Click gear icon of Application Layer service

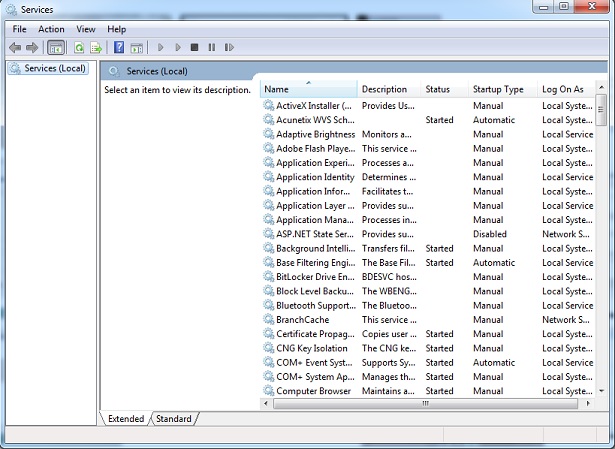click(x=268, y=205)
